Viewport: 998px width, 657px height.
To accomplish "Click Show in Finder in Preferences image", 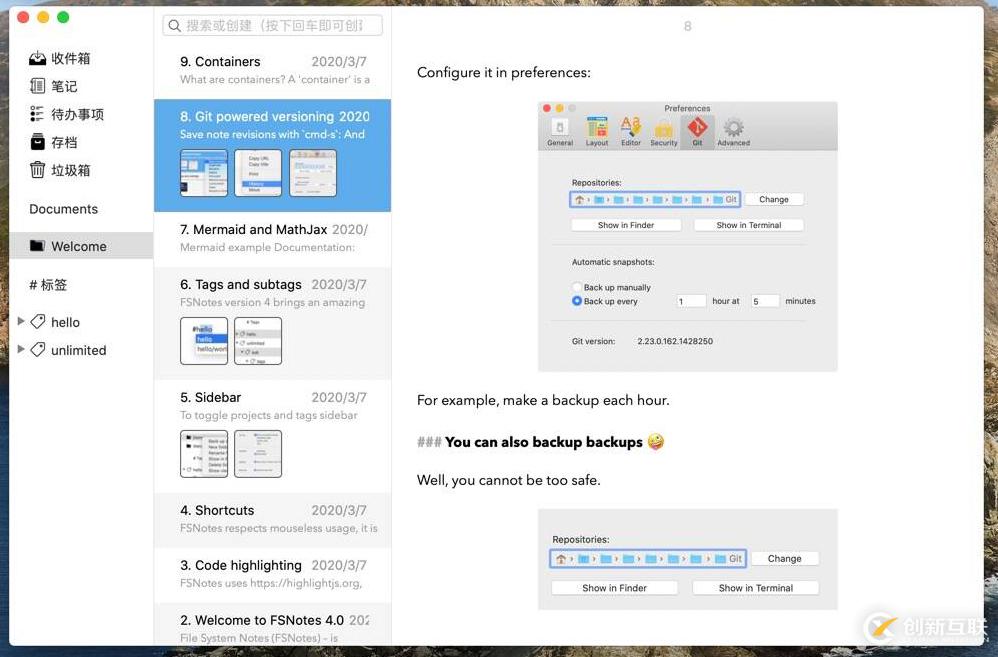I will 626,225.
